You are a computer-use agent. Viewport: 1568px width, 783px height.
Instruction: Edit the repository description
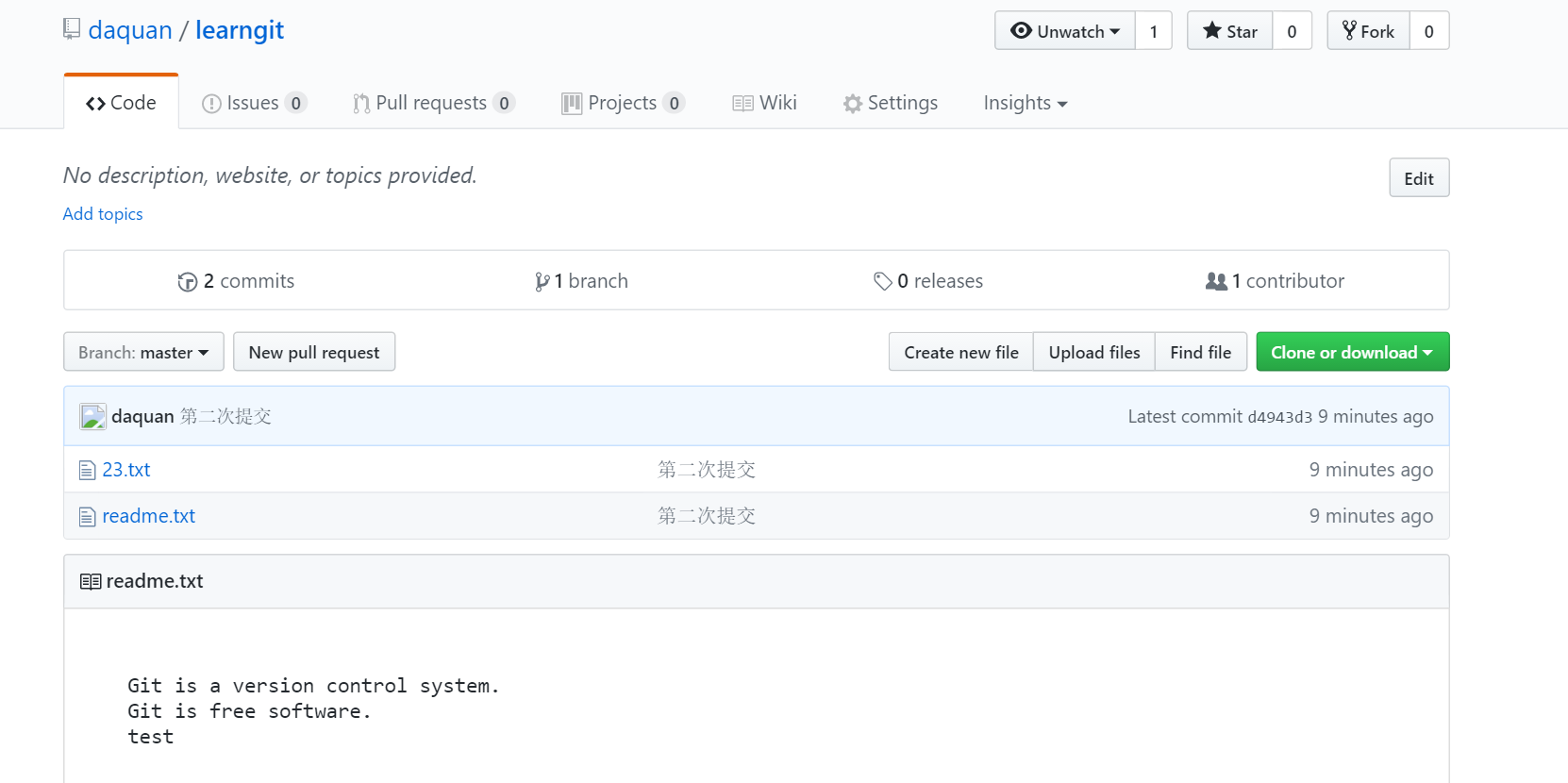point(1419,178)
